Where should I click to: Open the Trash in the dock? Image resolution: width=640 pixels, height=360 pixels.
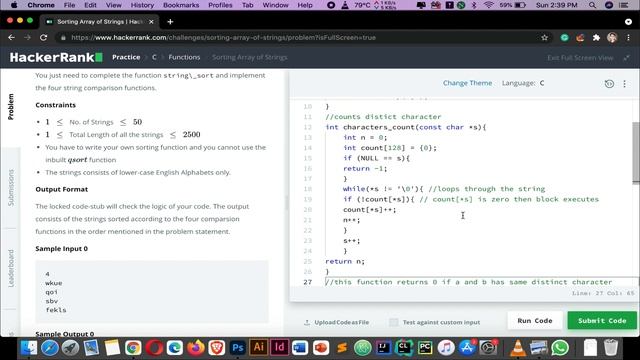611,348
